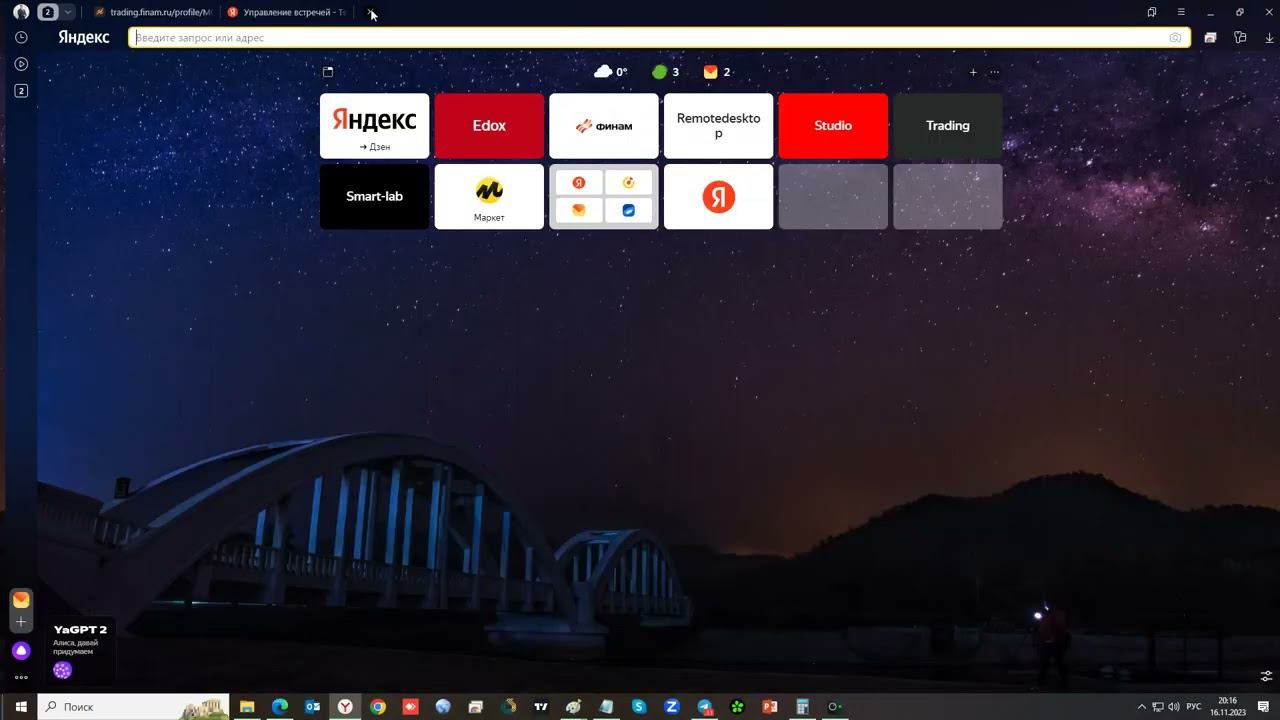The width and height of the screenshot is (1280, 720).
Task: Open the Windows Start menu
Action: pos(20,707)
